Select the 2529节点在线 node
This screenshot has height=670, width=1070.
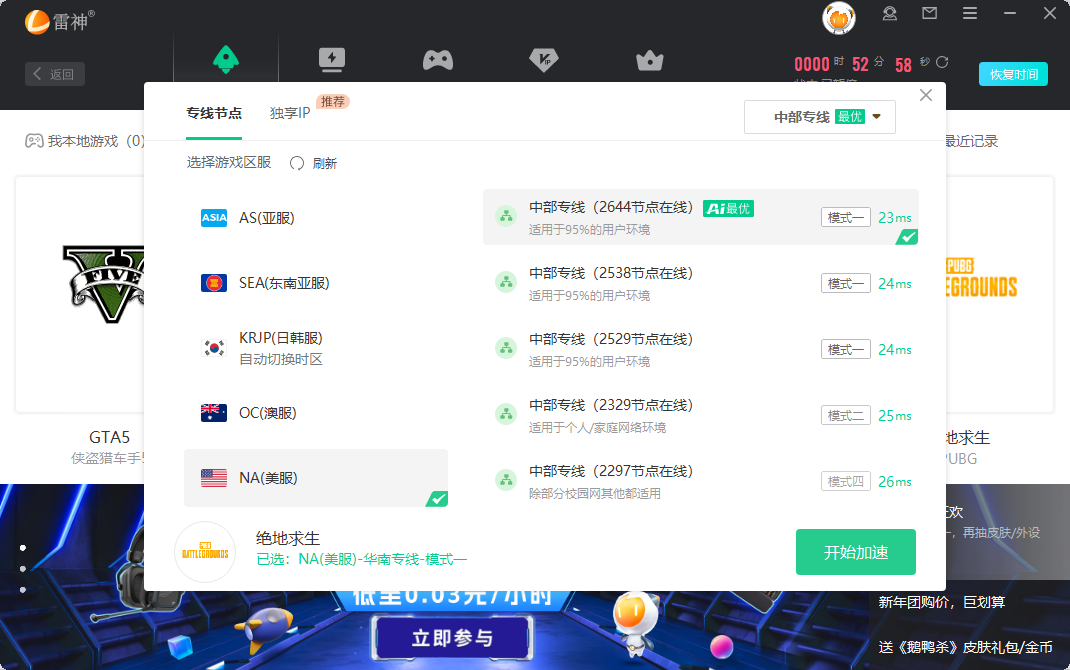701,349
